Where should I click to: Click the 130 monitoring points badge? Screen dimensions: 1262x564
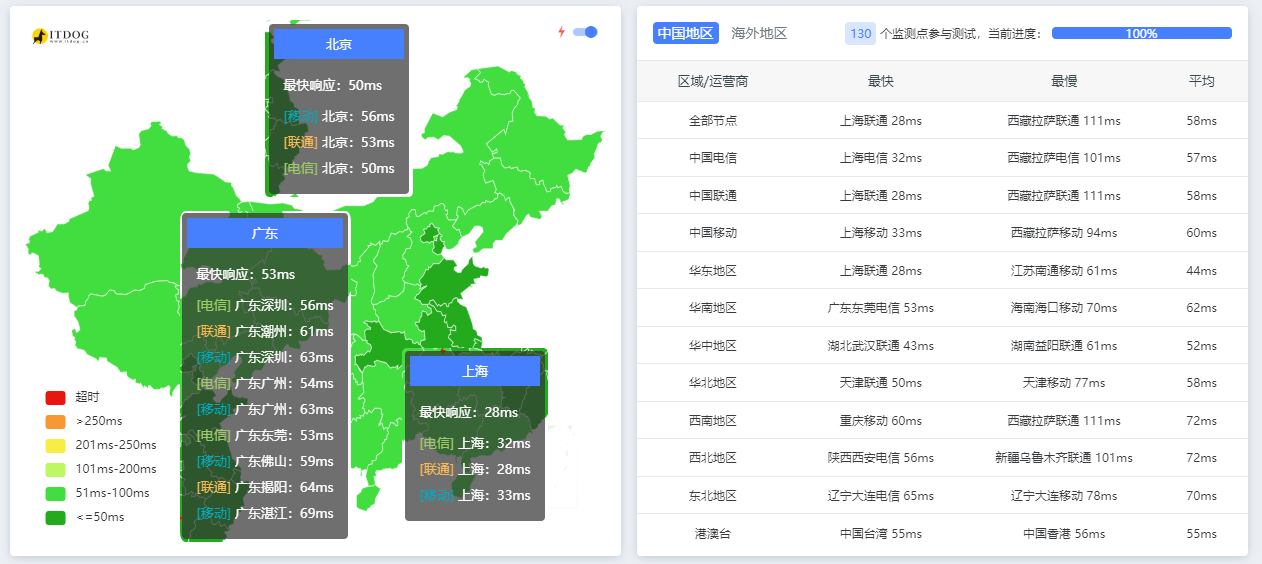tap(860, 33)
